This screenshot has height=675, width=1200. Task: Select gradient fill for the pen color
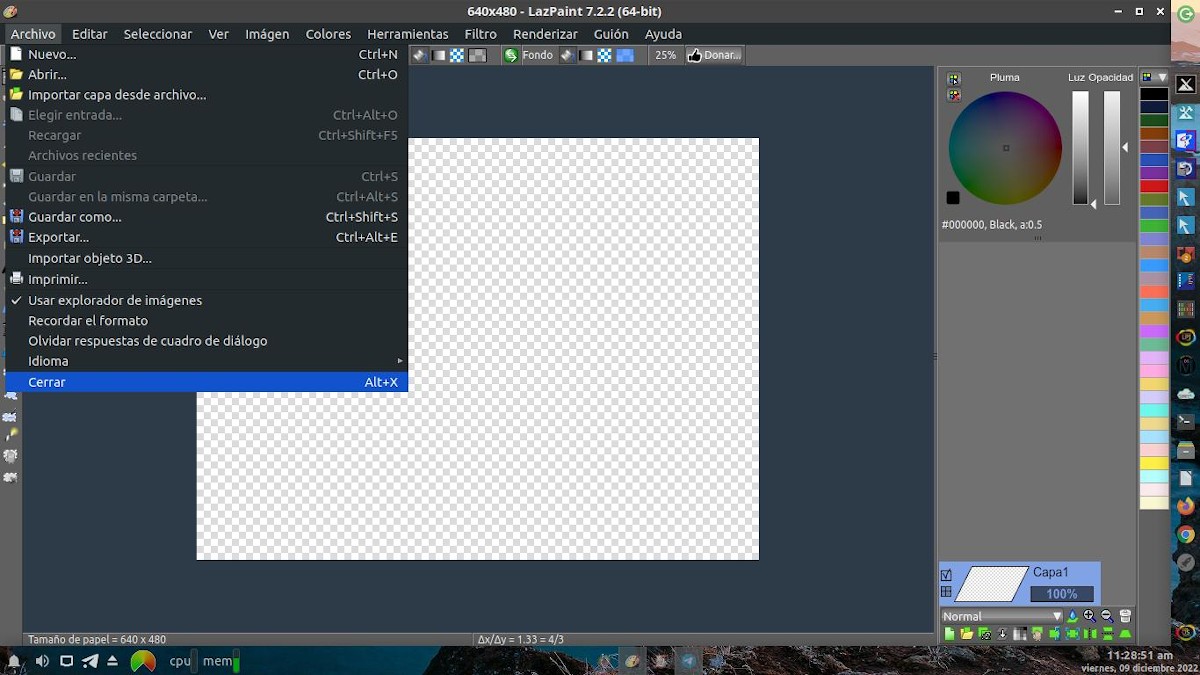[439, 55]
